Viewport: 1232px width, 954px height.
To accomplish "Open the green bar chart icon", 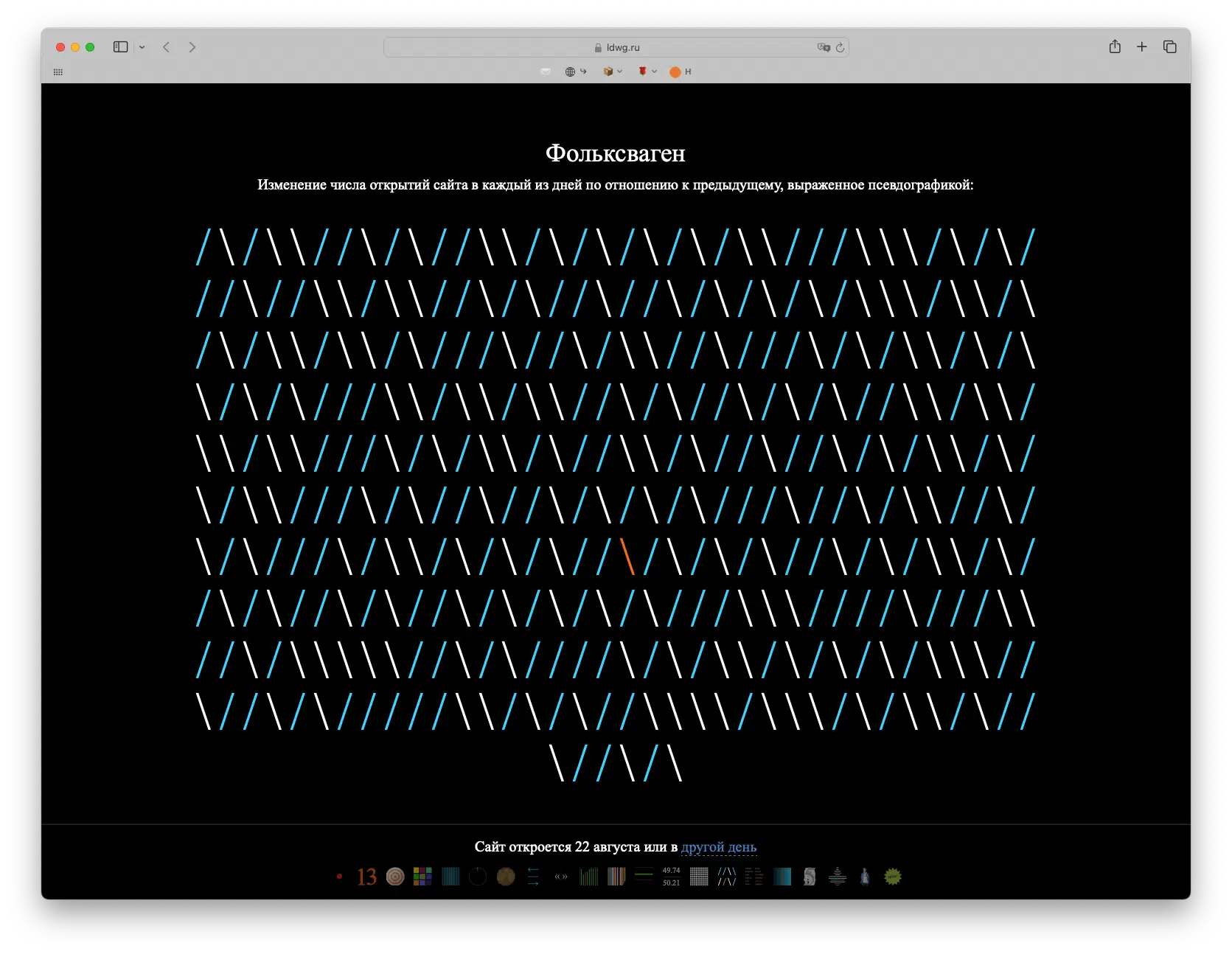I will [588, 877].
